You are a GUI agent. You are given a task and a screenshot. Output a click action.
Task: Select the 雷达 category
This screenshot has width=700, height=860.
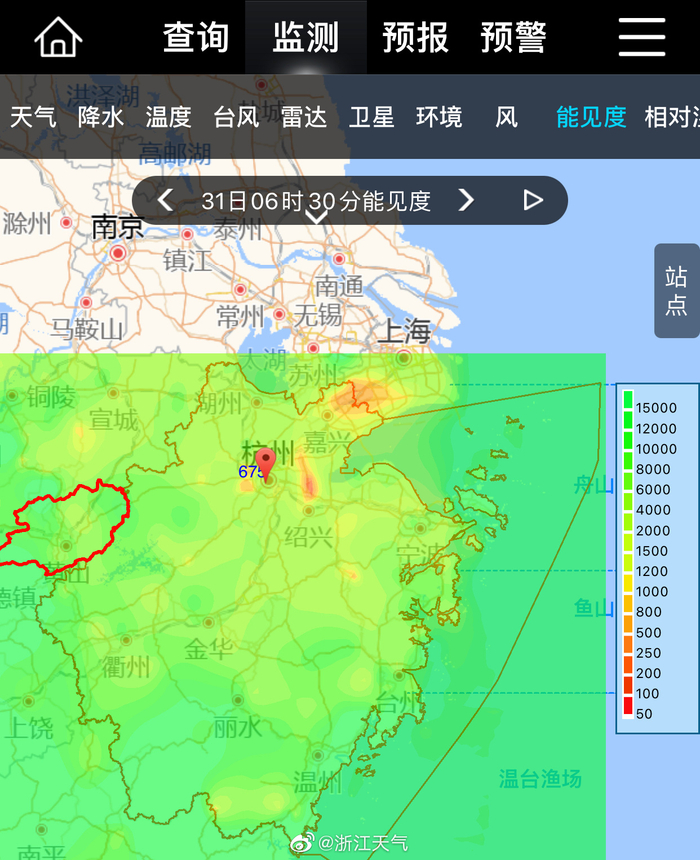(304, 117)
